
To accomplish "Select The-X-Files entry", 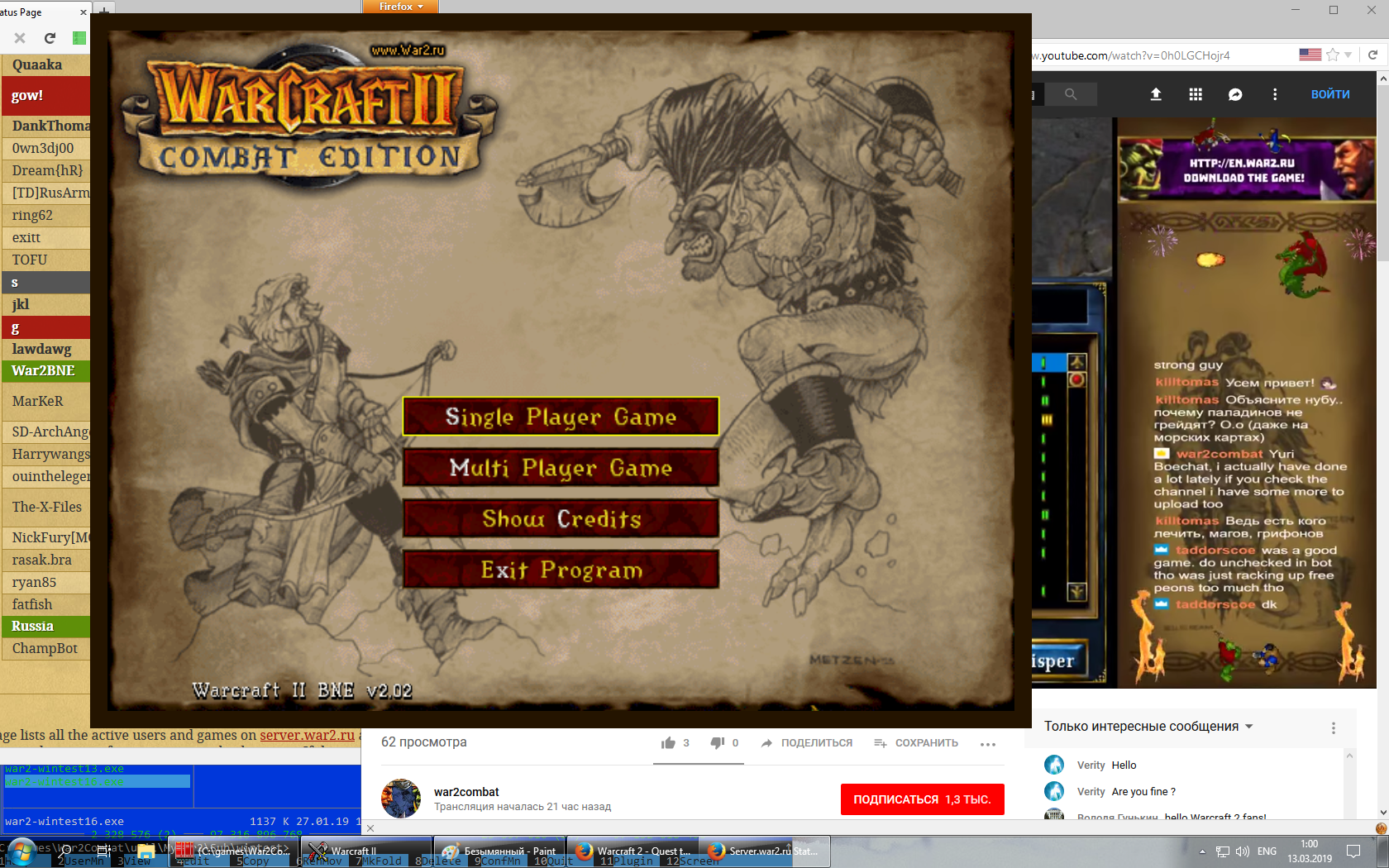I will (45, 507).
